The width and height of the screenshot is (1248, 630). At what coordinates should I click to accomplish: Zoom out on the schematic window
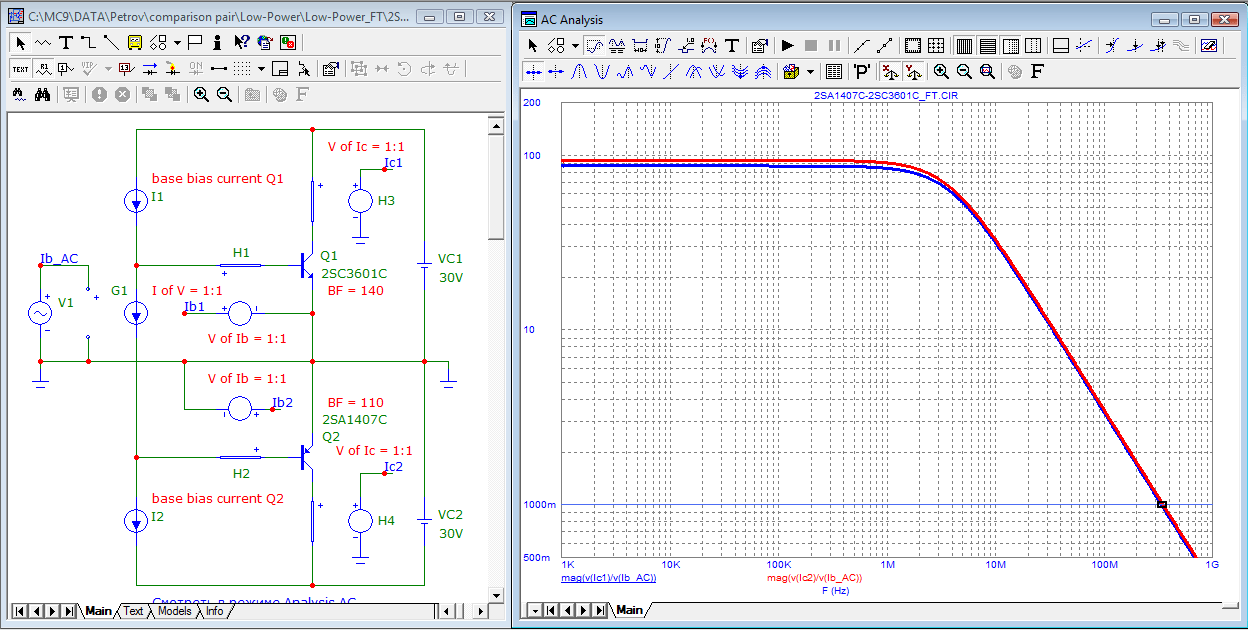point(224,94)
